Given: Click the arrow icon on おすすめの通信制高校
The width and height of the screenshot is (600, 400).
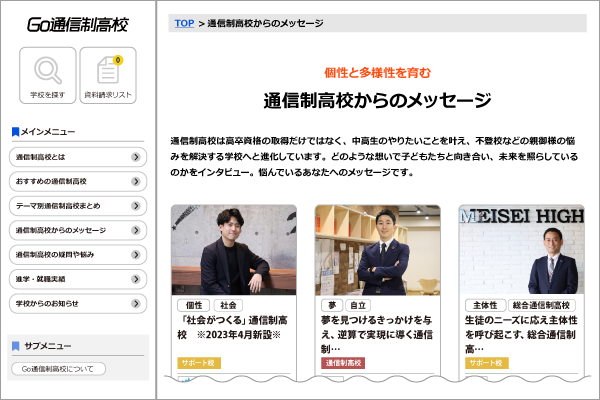Looking at the screenshot, I should pos(135,181).
